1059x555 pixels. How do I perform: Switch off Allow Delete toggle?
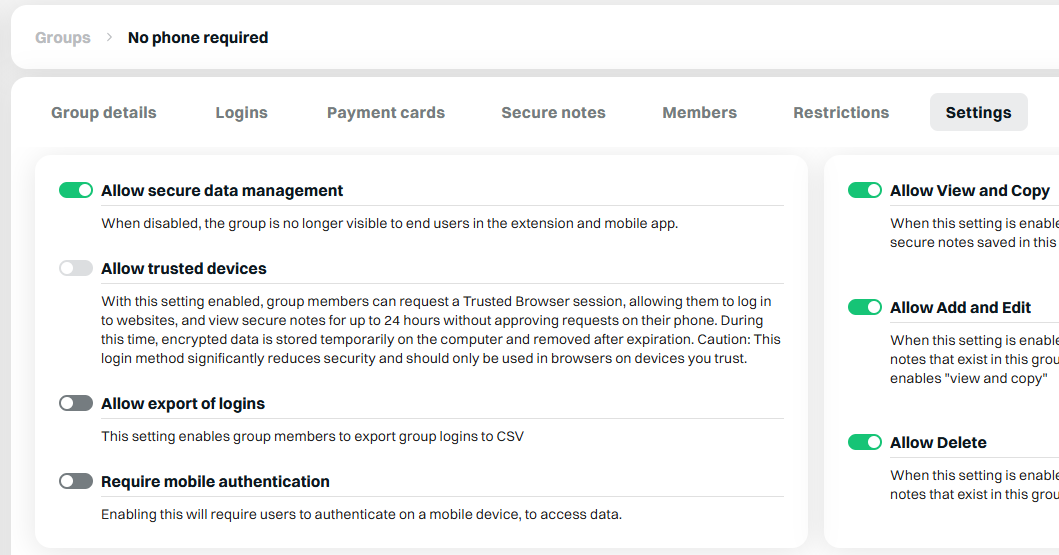tap(864, 442)
